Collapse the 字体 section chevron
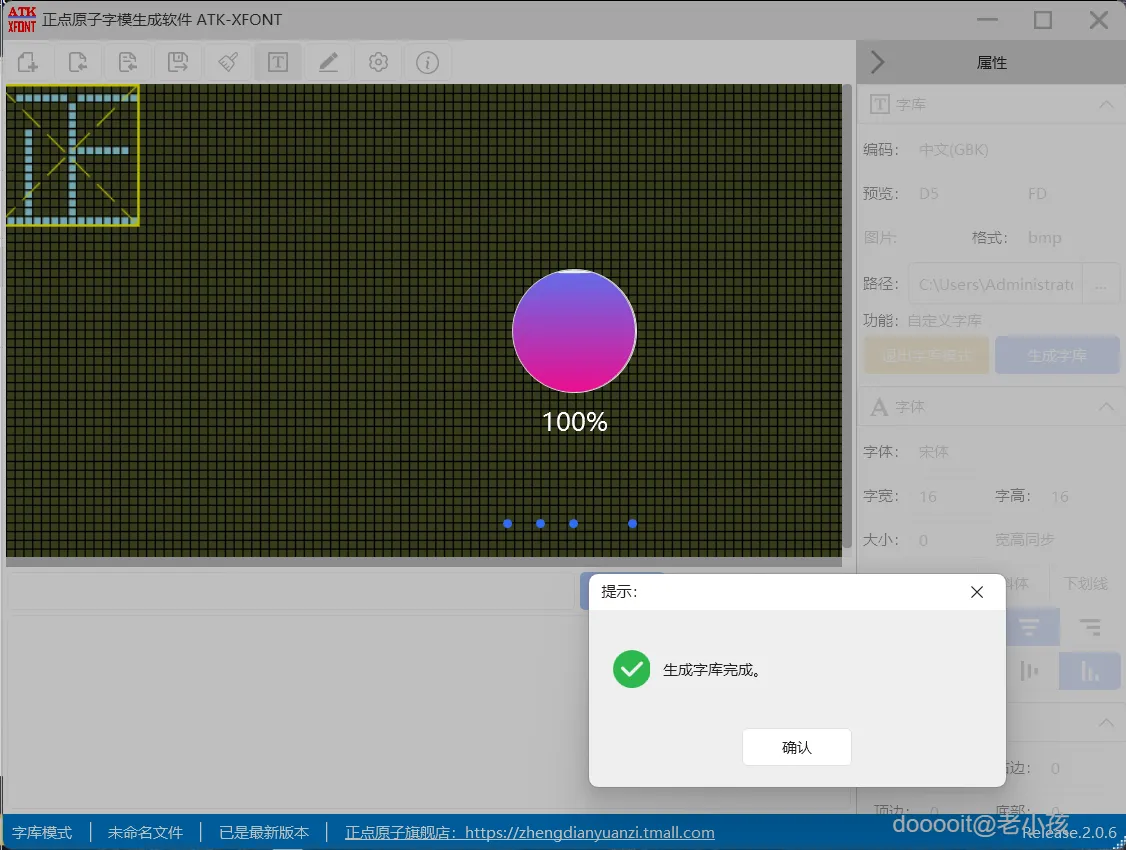Image resolution: width=1126 pixels, height=850 pixels. [x=1106, y=407]
